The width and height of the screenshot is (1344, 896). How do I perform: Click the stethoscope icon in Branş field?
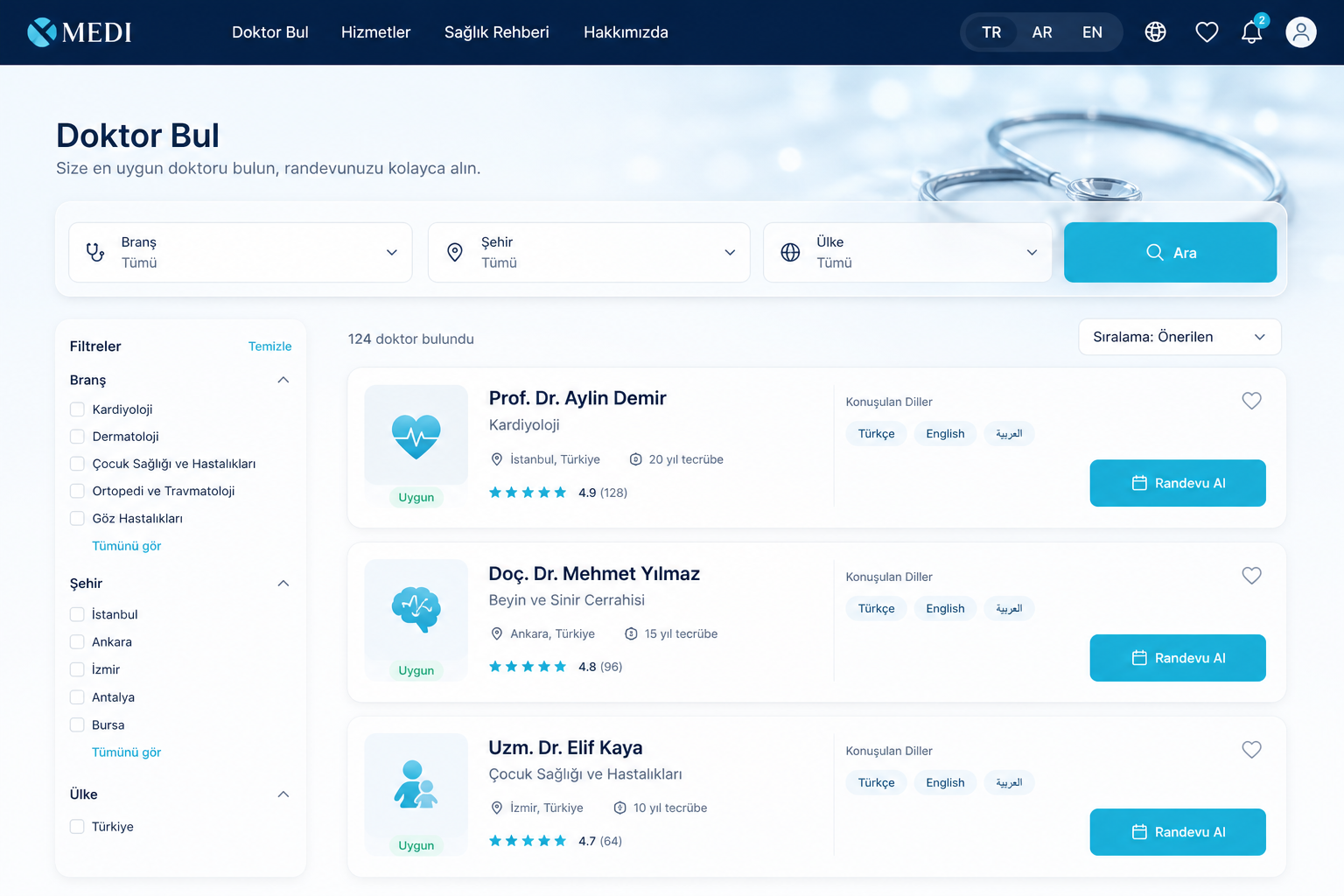coord(95,253)
